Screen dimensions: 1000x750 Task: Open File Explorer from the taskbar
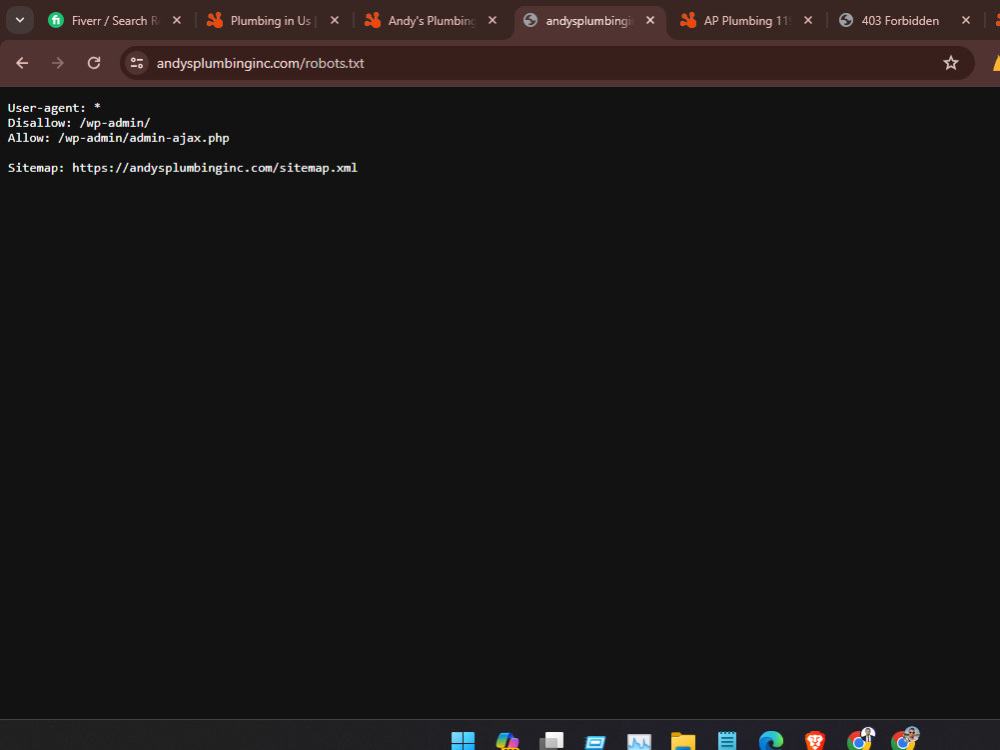683,740
